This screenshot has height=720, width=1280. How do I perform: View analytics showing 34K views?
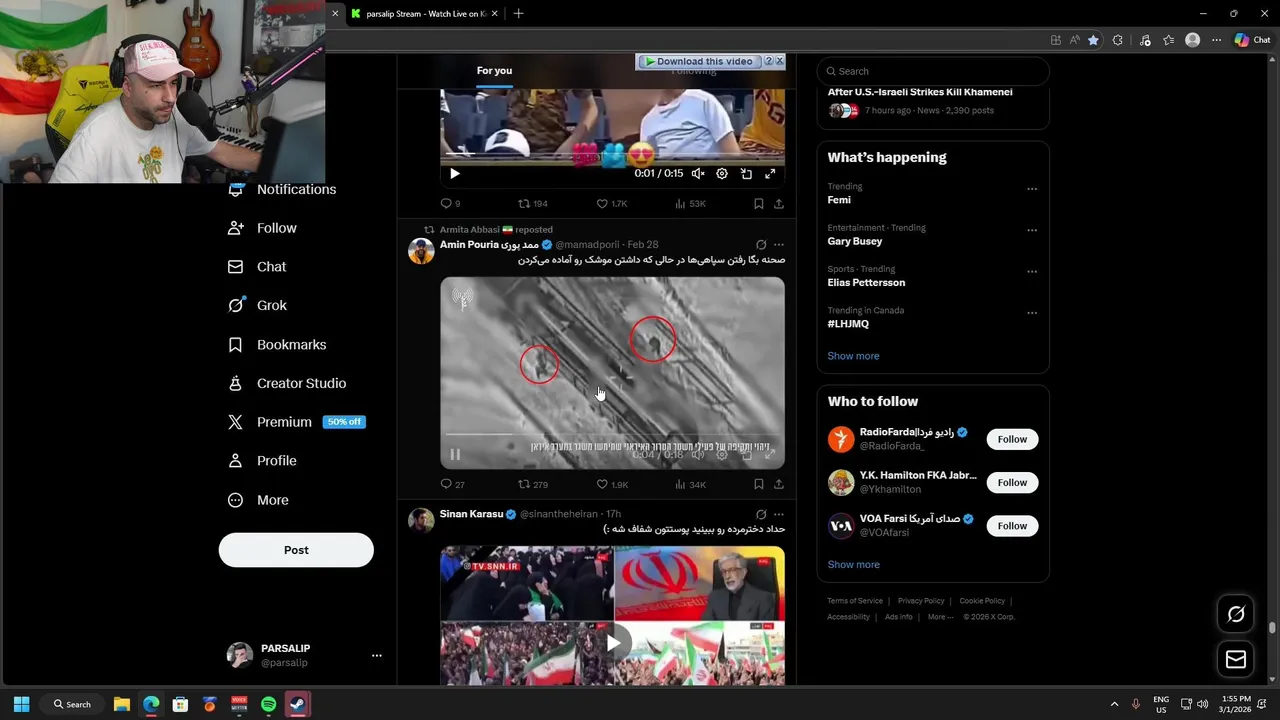690,485
